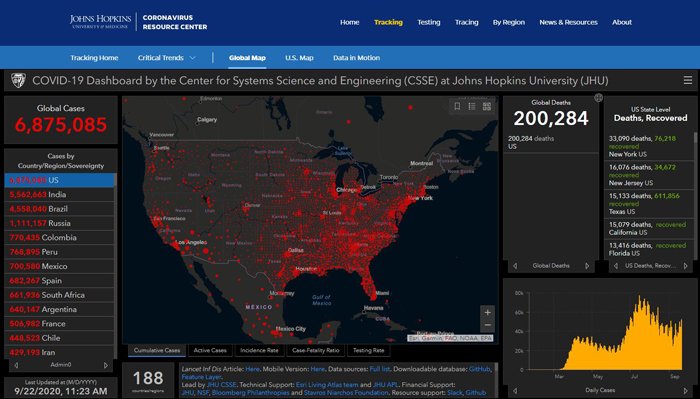Click previous arrow beside Daily Cases

[515, 391]
